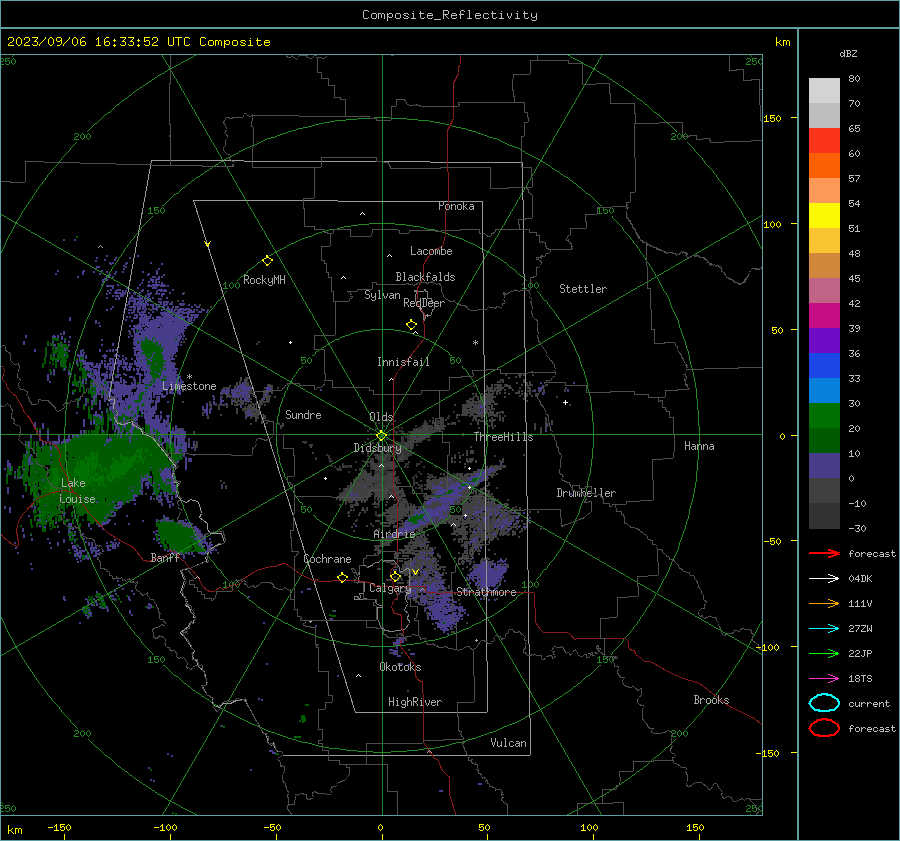Select the bright yellow 54–51 dBZ swatch

(x=824, y=215)
